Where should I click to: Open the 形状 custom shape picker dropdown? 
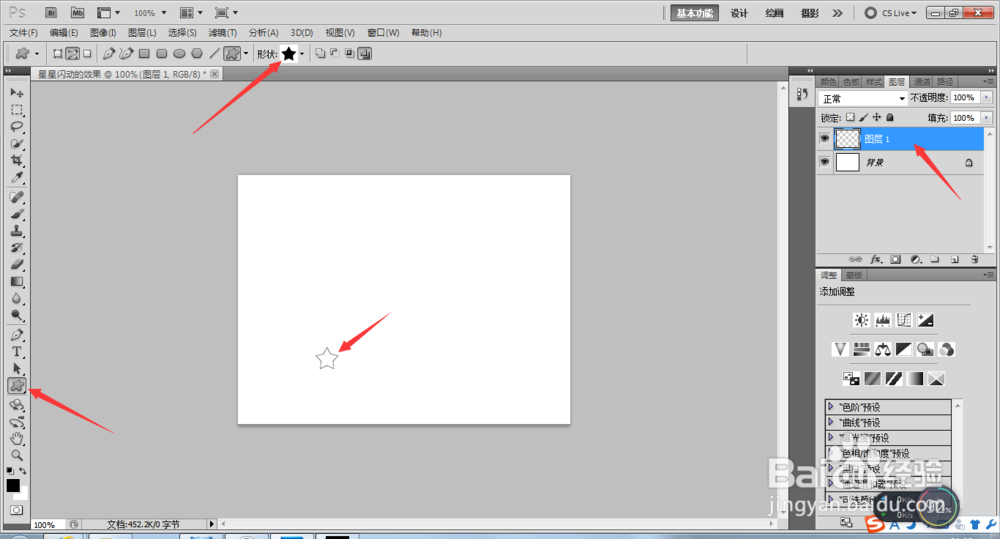tap(302, 54)
